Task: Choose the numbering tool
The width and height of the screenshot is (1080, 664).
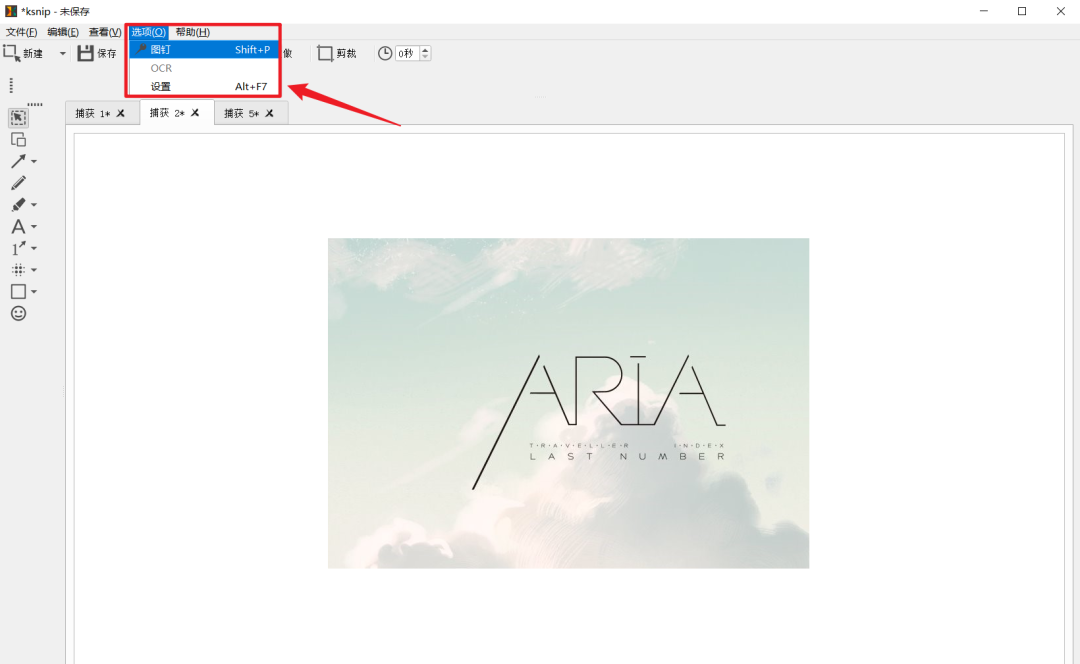Action: [x=19, y=248]
